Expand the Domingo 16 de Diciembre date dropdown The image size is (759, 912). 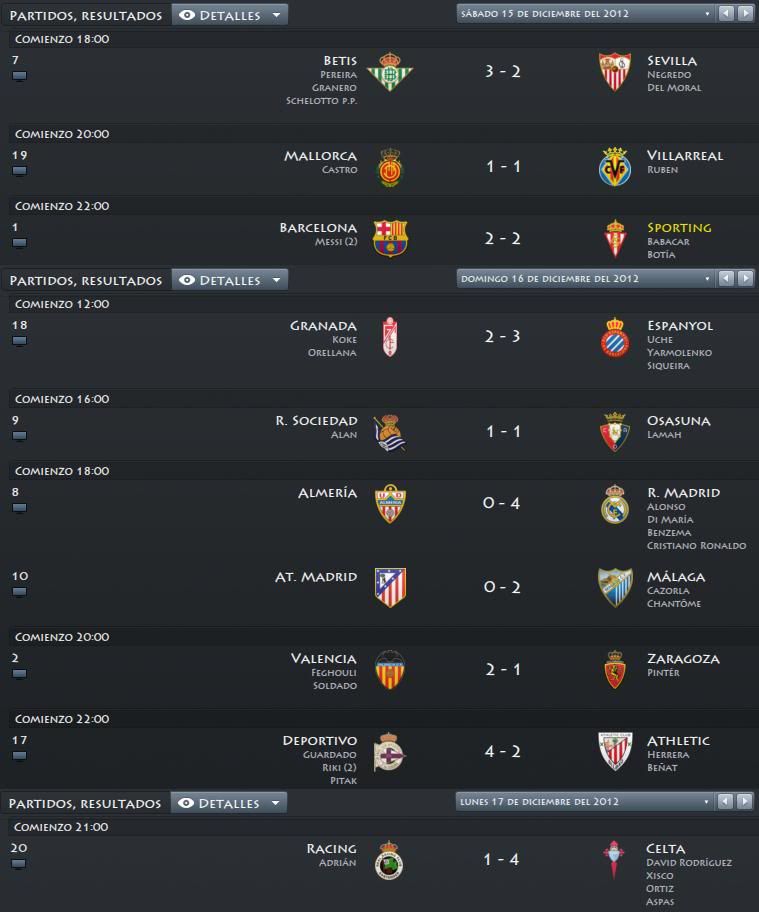click(x=586, y=279)
